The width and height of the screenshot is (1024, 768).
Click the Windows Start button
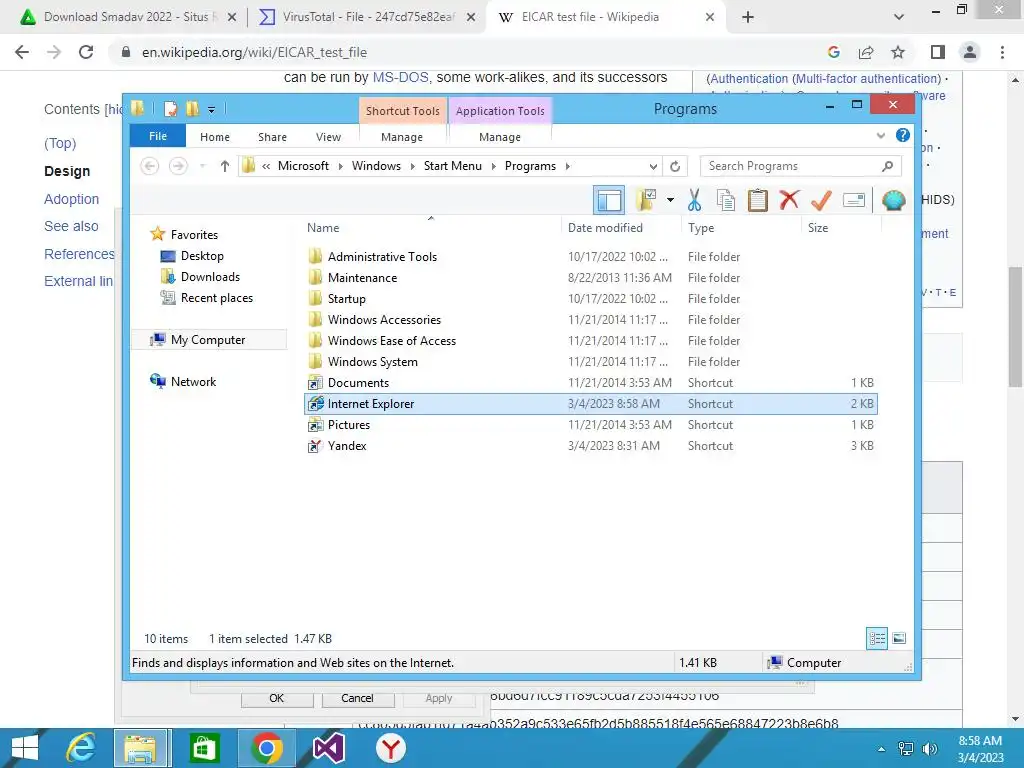point(25,748)
